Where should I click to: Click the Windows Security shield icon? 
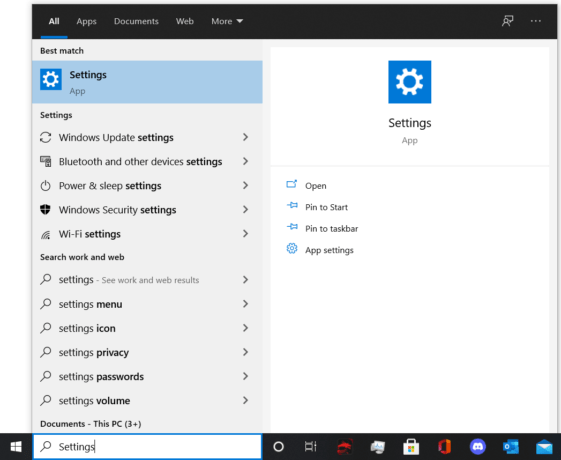45,210
